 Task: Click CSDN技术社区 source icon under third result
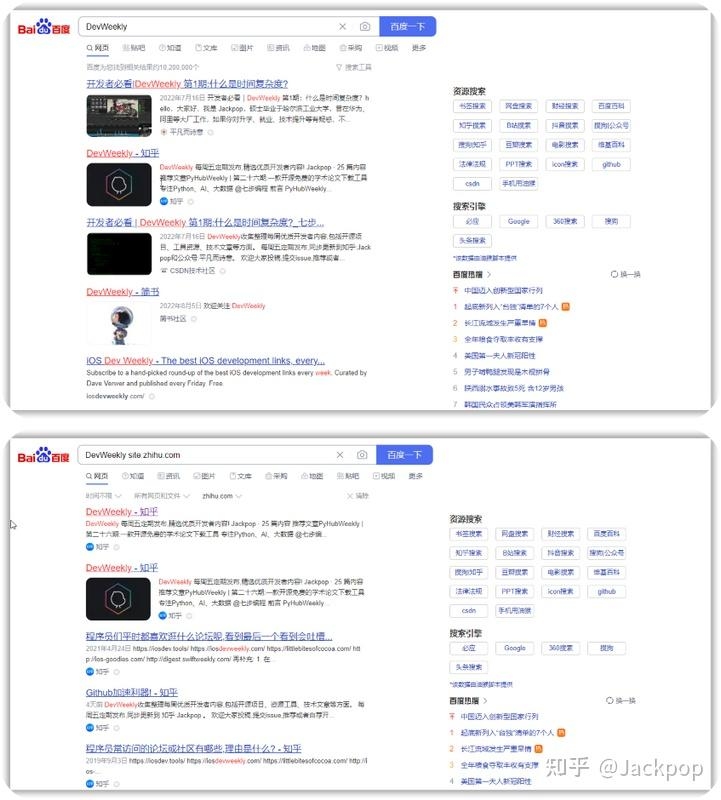tap(164, 270)
